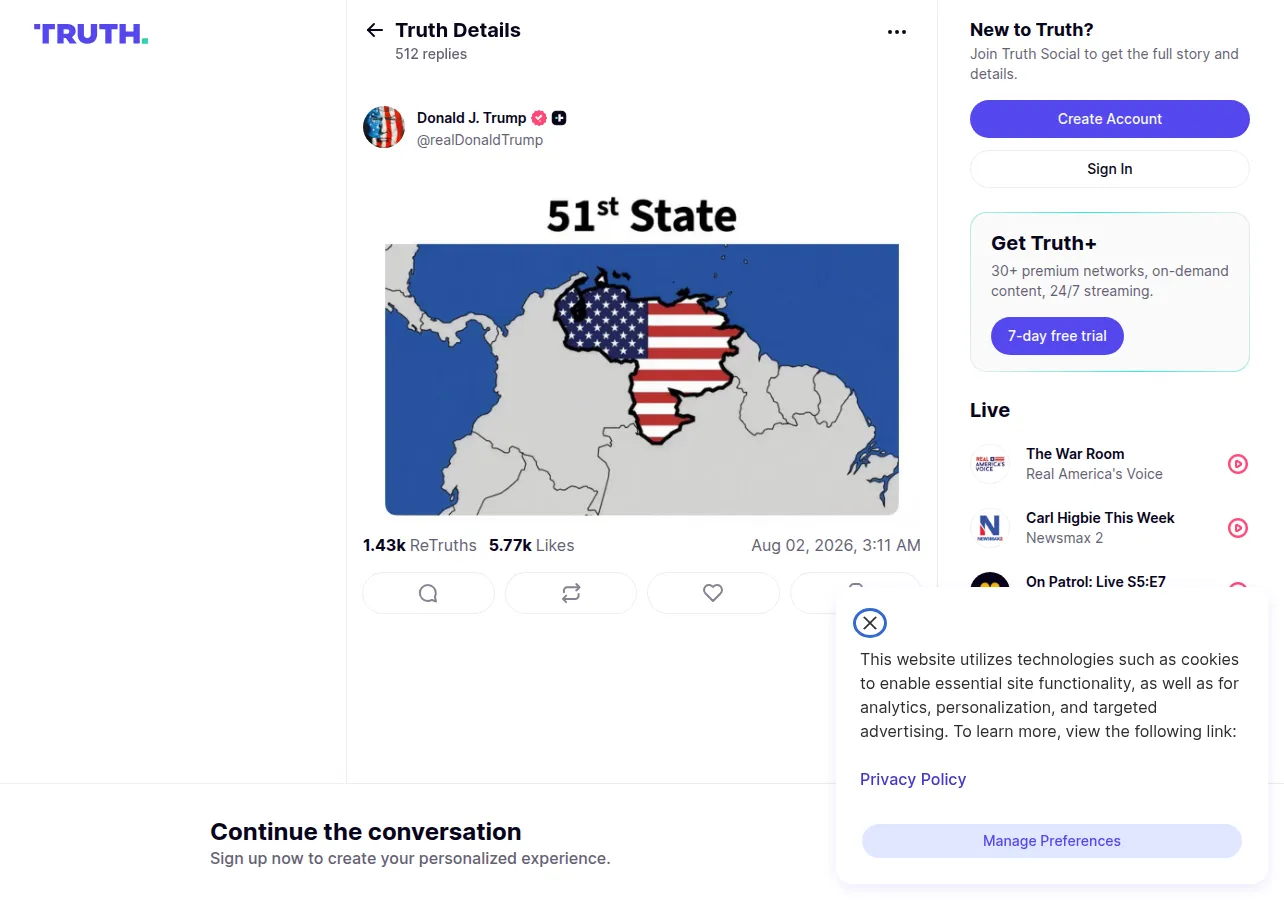This screenshot has height=900, width=1284.
Task: Play The War Room live stream
Action: coord(1238,464)
